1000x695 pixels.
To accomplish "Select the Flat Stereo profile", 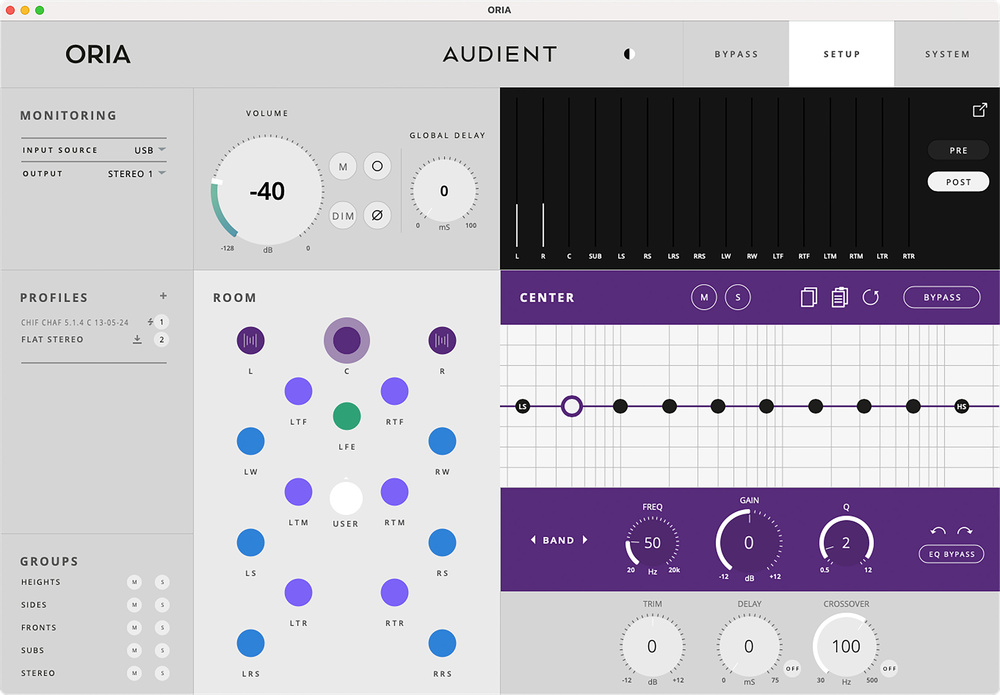I will [53, 340].
